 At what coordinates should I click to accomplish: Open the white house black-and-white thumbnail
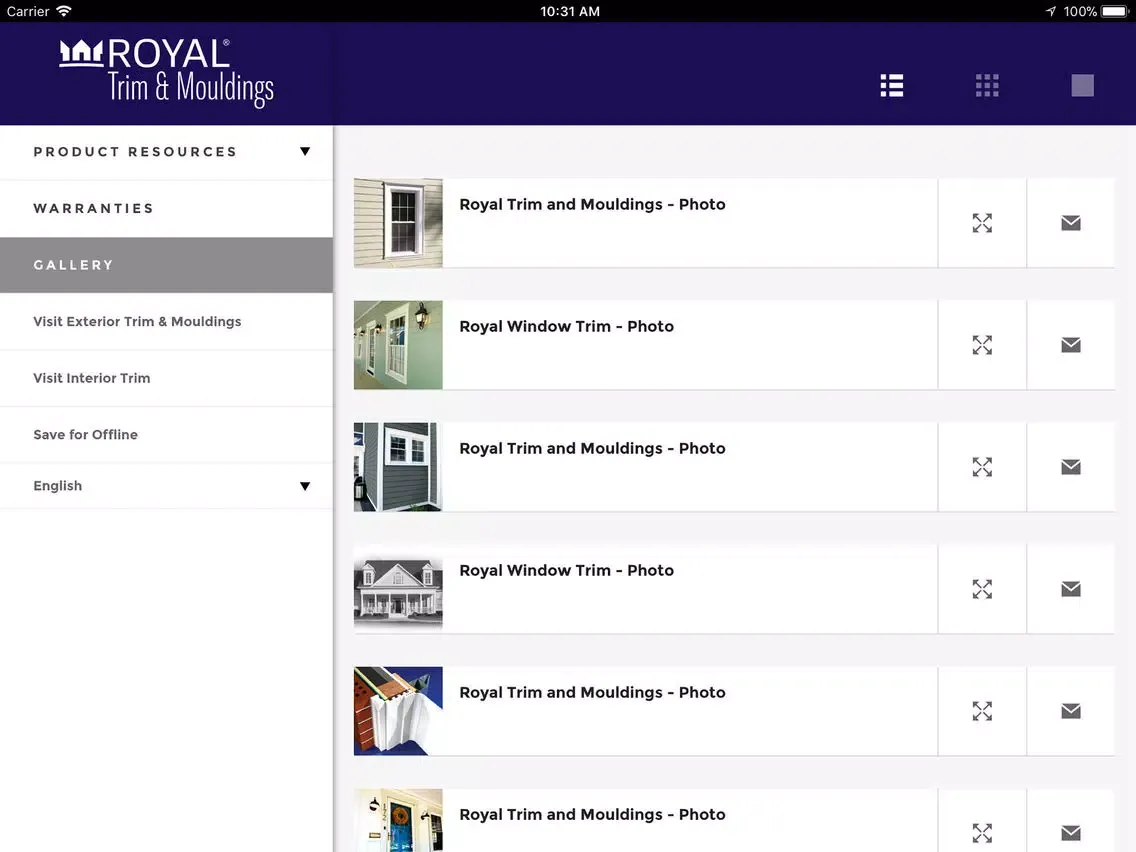click(398, 589)
